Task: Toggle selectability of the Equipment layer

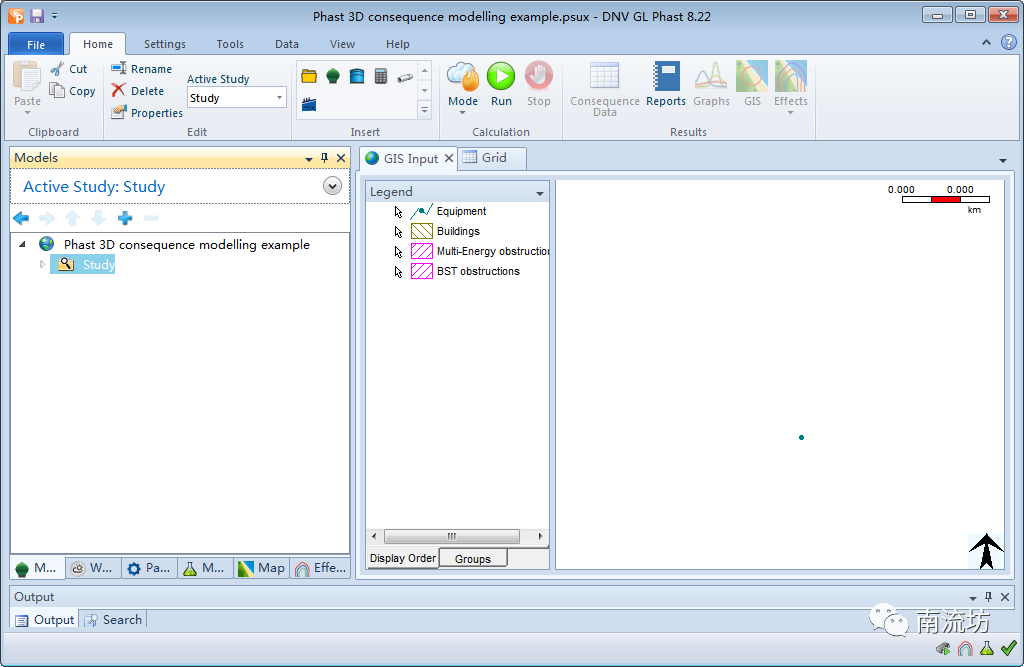Action: click(399, 212)
